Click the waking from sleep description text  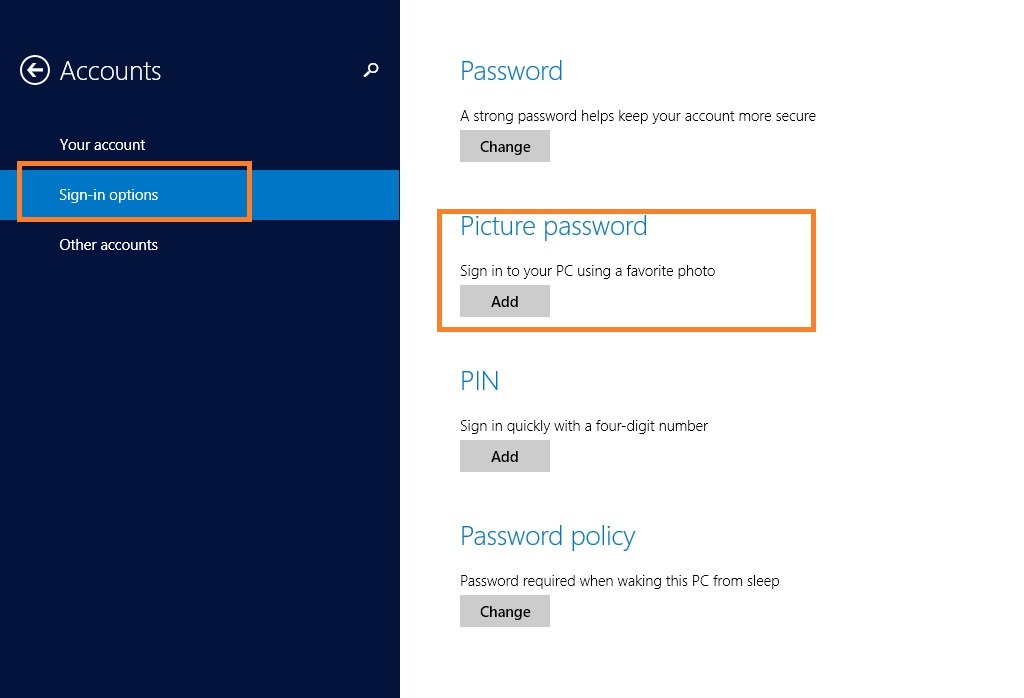[x=619, y=581]
